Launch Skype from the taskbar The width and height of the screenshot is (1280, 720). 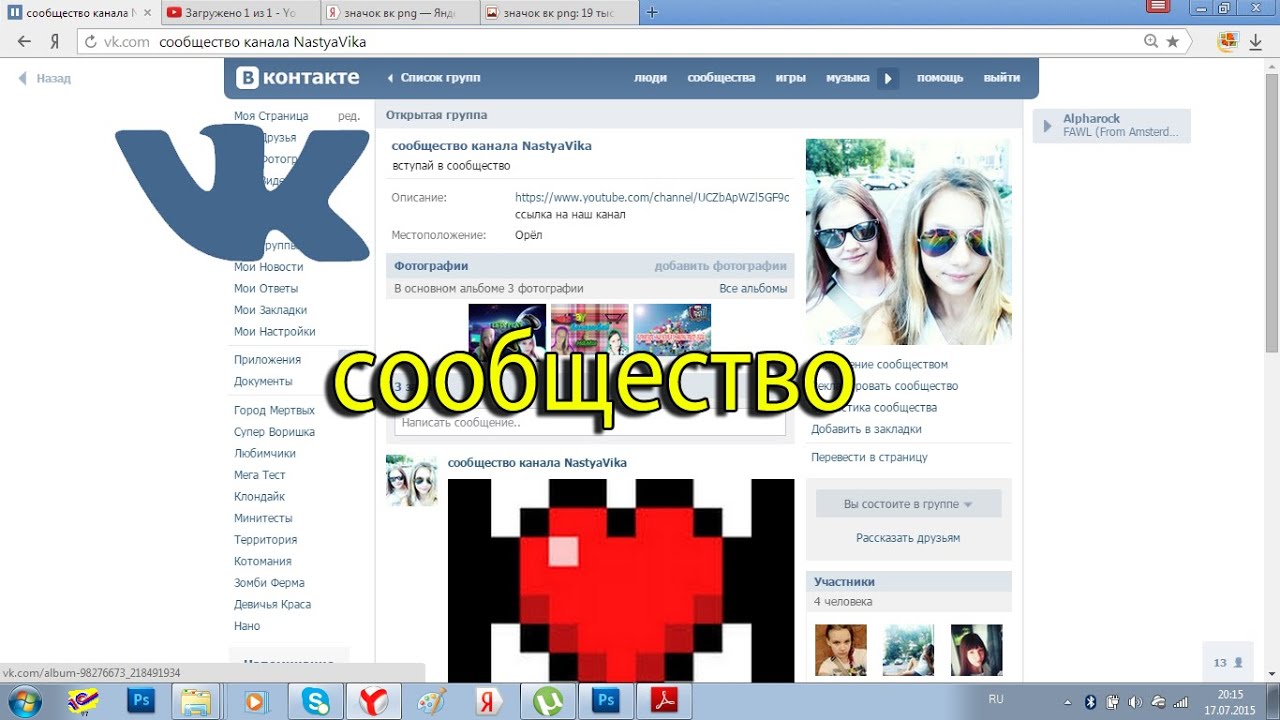point(315,701)
